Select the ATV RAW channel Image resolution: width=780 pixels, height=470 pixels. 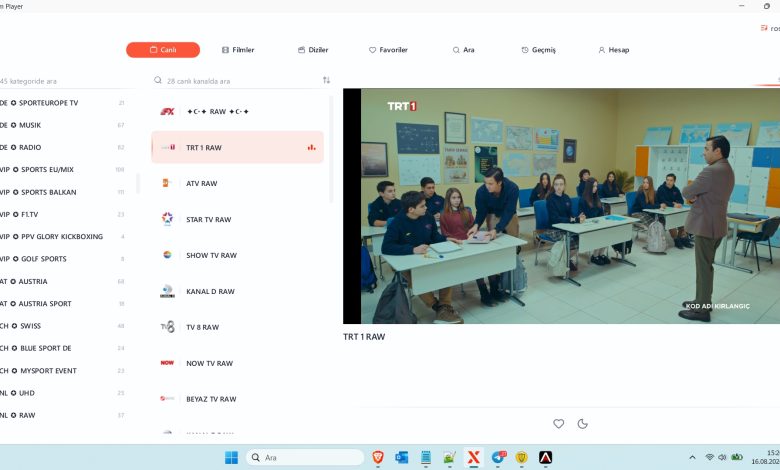(237, 183)
